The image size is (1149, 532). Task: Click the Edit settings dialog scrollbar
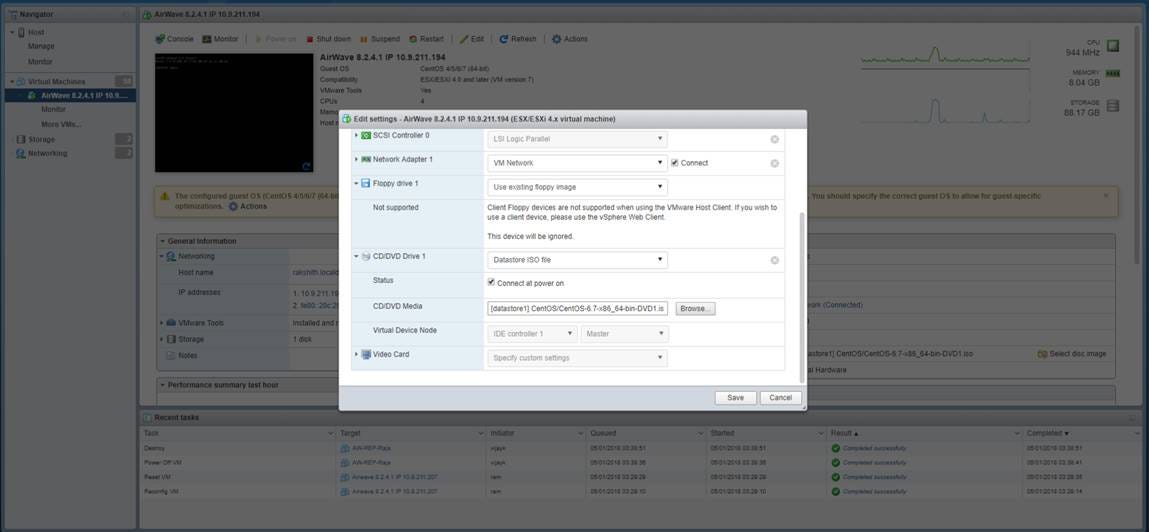pos(802,297)
